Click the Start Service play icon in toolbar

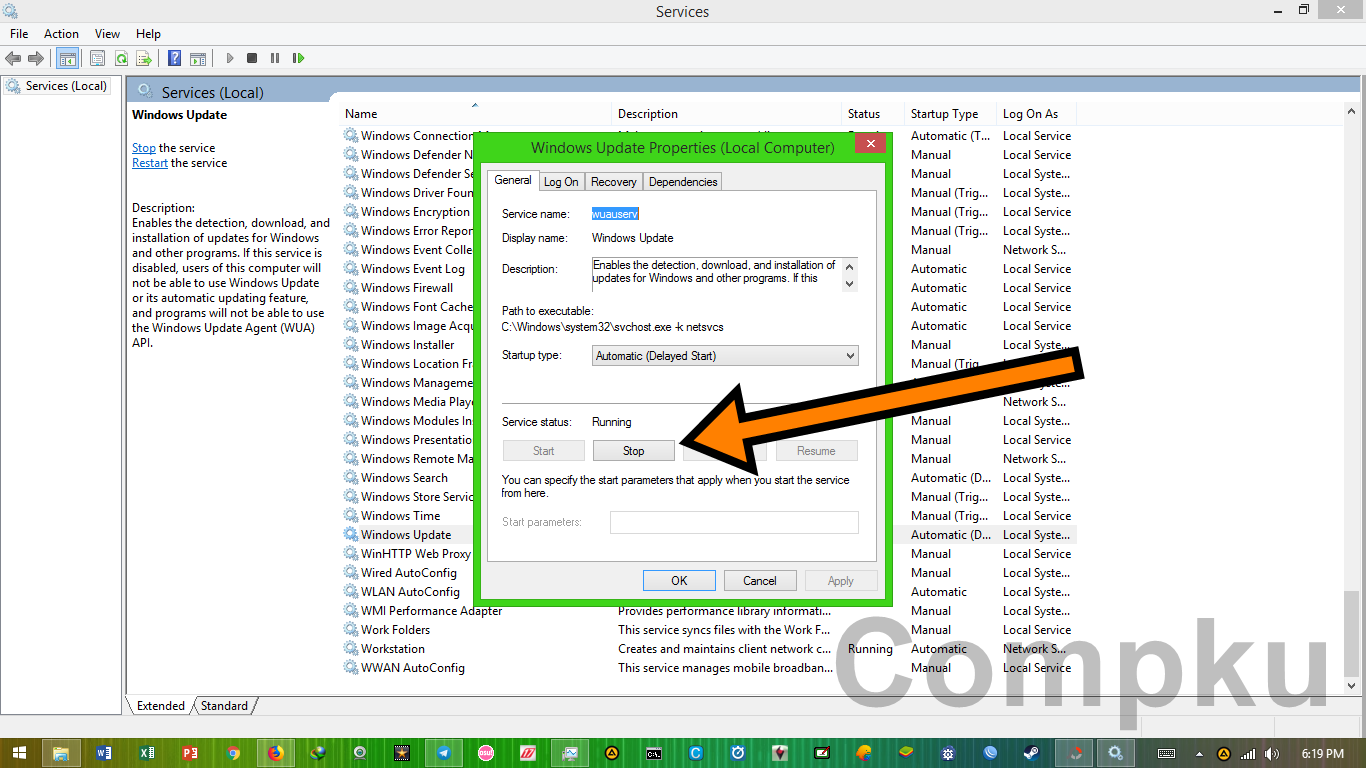pyautogui.click(x=230, y=58)
